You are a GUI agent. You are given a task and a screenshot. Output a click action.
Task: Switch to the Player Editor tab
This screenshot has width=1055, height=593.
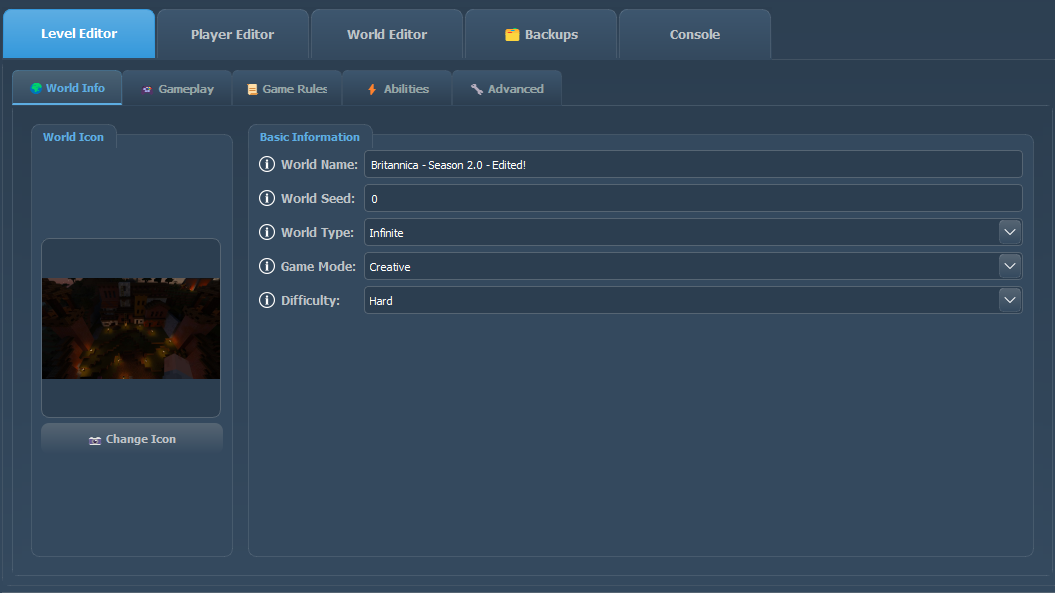pos(232,33)
